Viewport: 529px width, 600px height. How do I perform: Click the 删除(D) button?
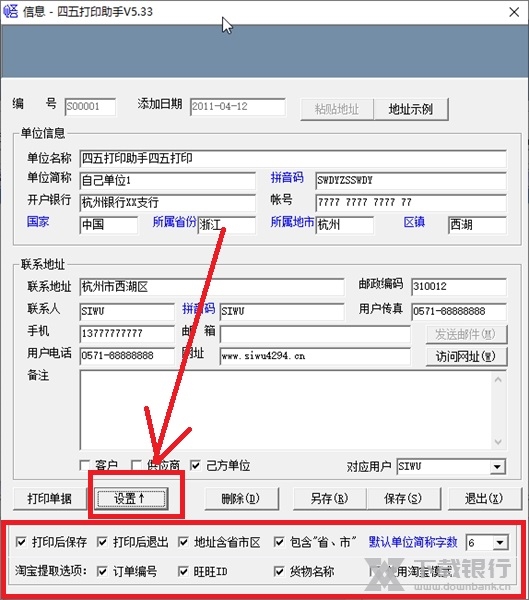point(242,499)
